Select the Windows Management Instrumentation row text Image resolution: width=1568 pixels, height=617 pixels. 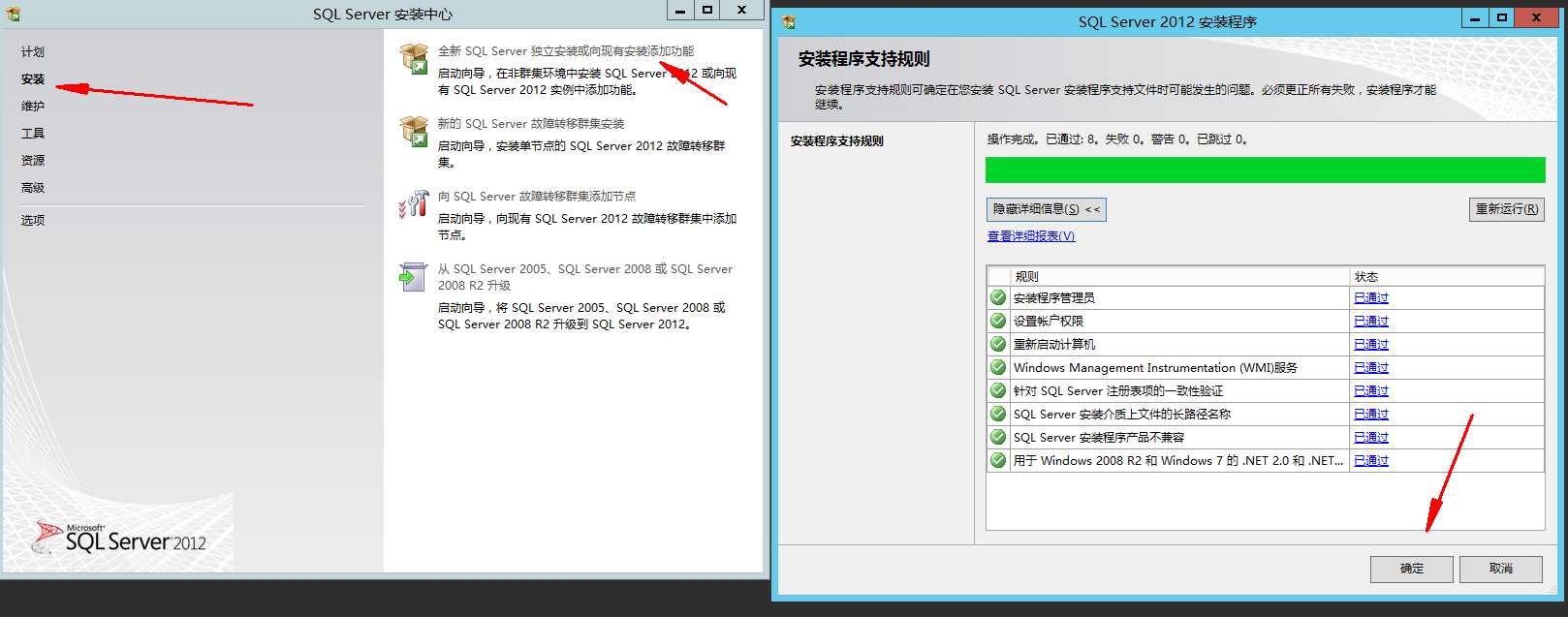(x=1155, y=368)
